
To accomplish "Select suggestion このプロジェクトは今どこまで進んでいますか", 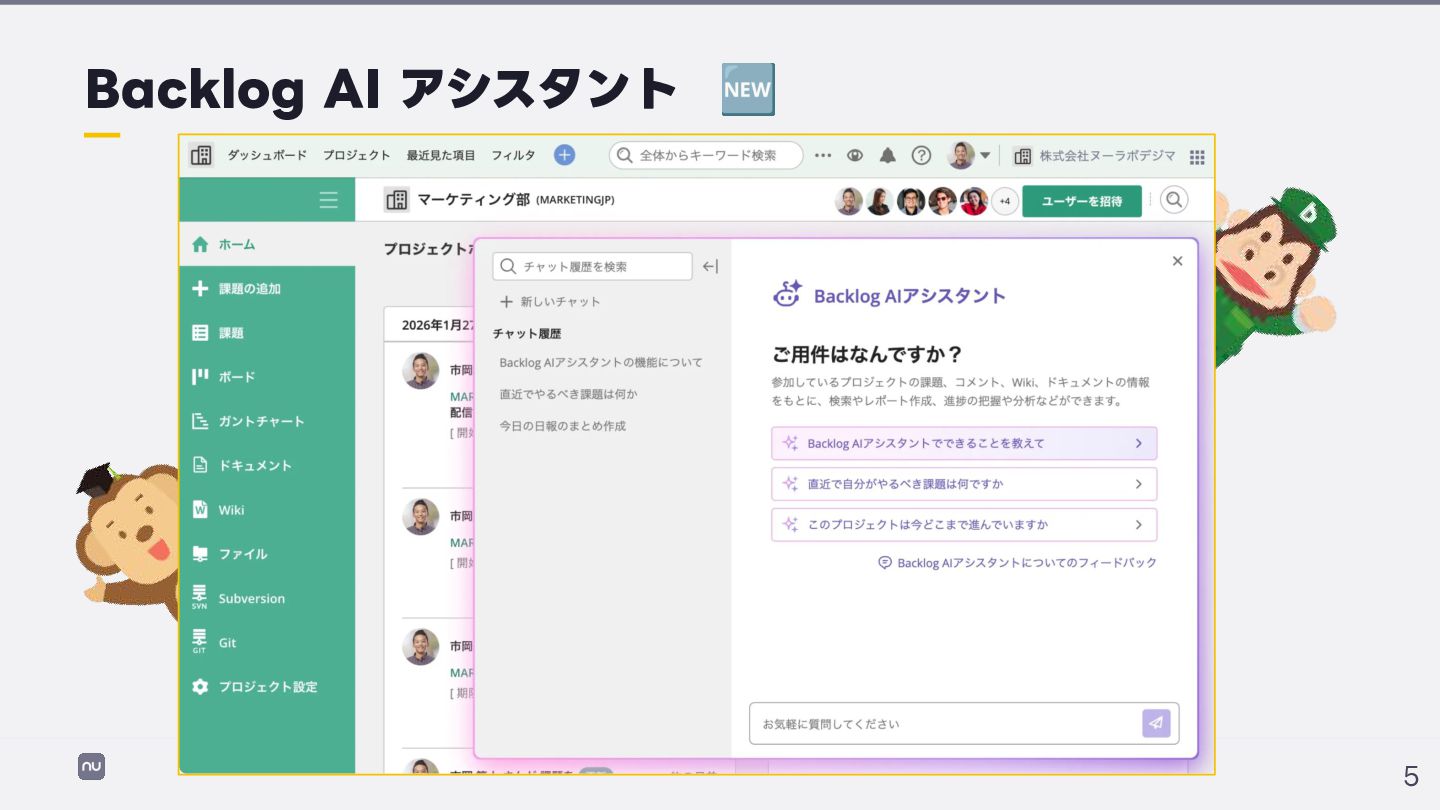I will click(x=964, y=524).
